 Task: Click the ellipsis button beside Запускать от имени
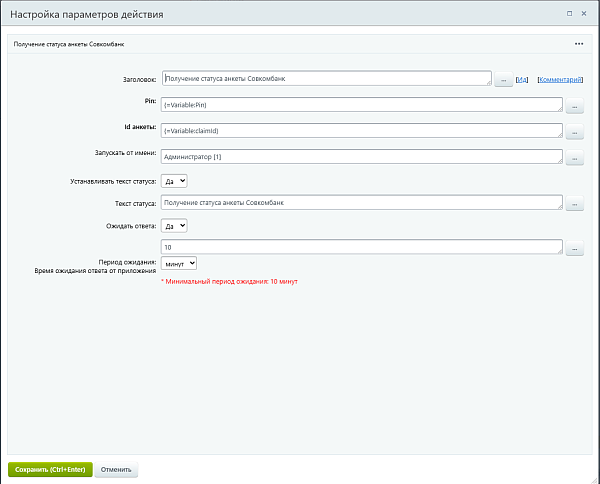(x=574, y=158)
